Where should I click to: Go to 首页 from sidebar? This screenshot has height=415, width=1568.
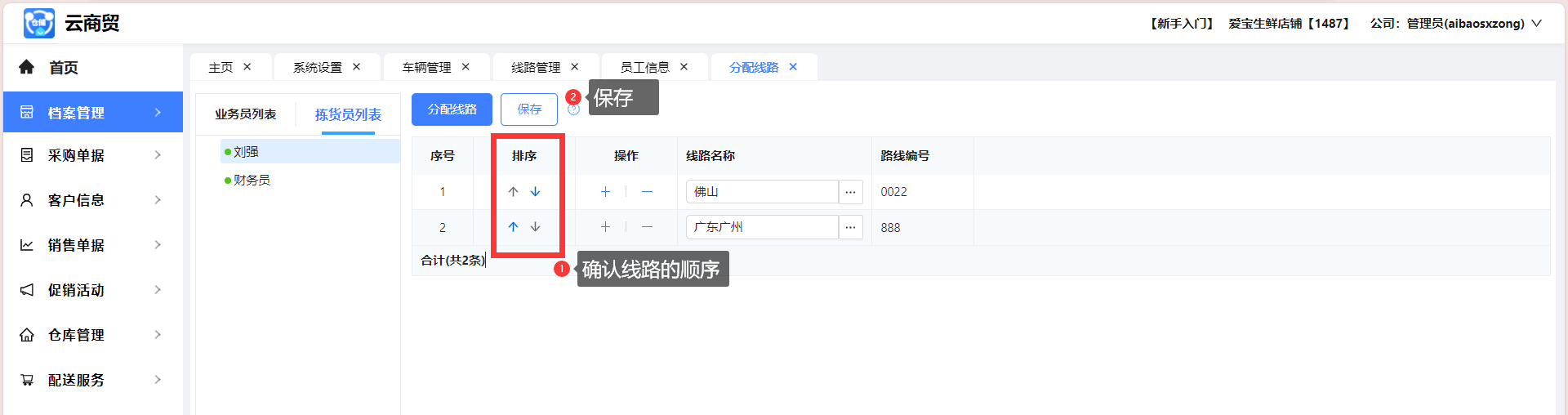pyautogui.click(x=63, y=68)
